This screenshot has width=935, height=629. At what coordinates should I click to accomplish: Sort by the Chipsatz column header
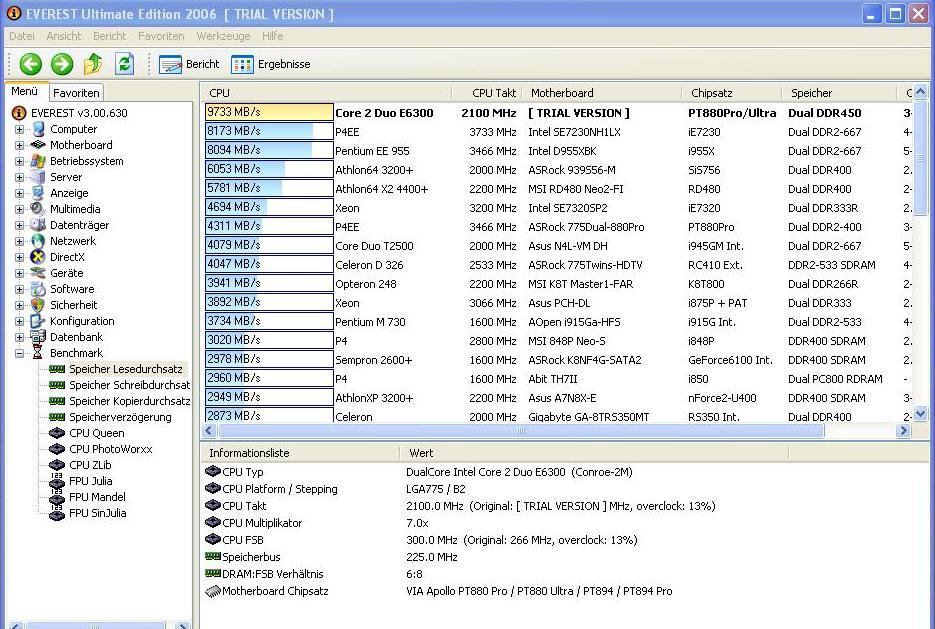click(x=732, y=93)
